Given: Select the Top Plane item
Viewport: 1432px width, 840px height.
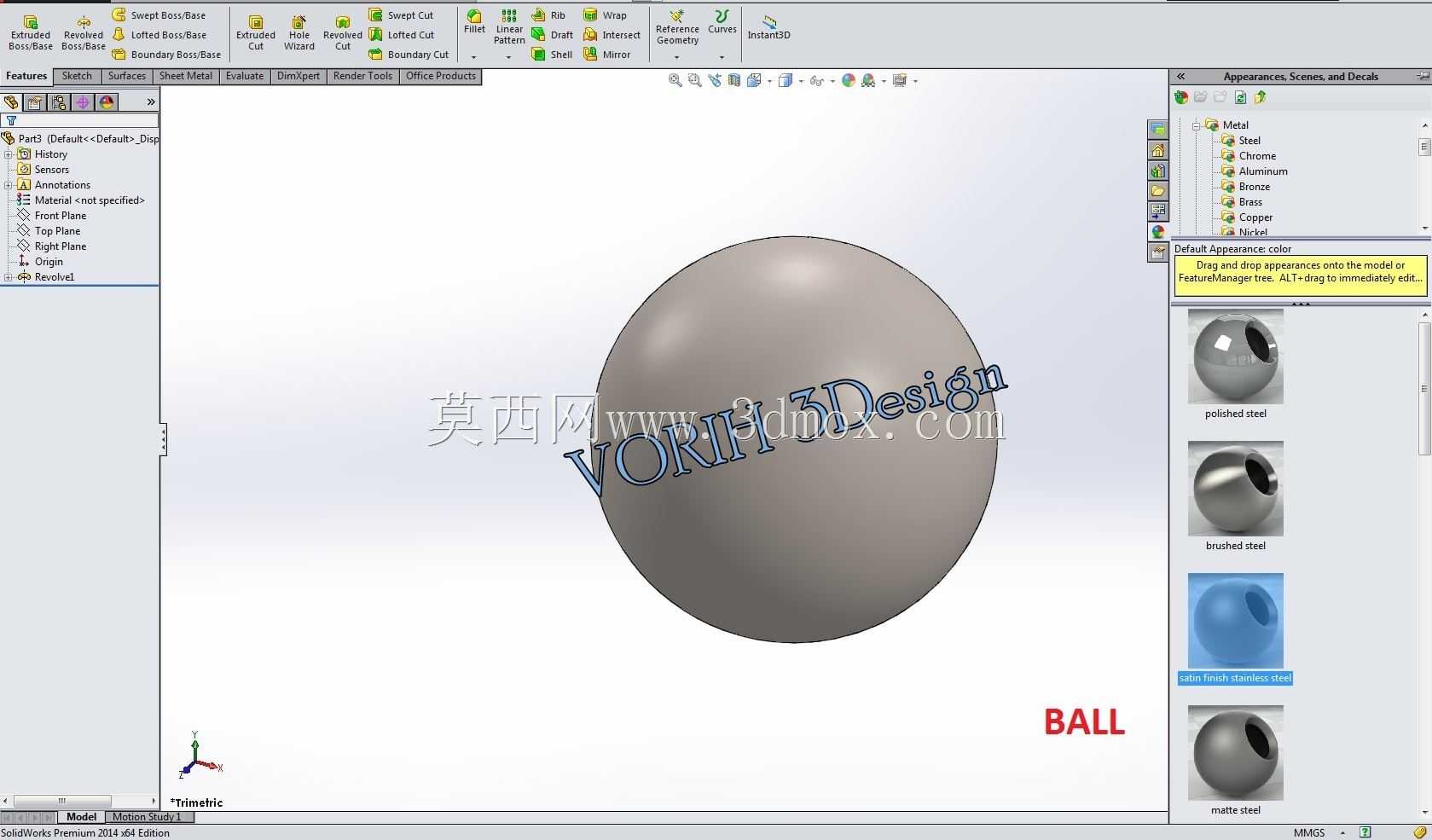Looking at the screenshot, I should point(49,231).
